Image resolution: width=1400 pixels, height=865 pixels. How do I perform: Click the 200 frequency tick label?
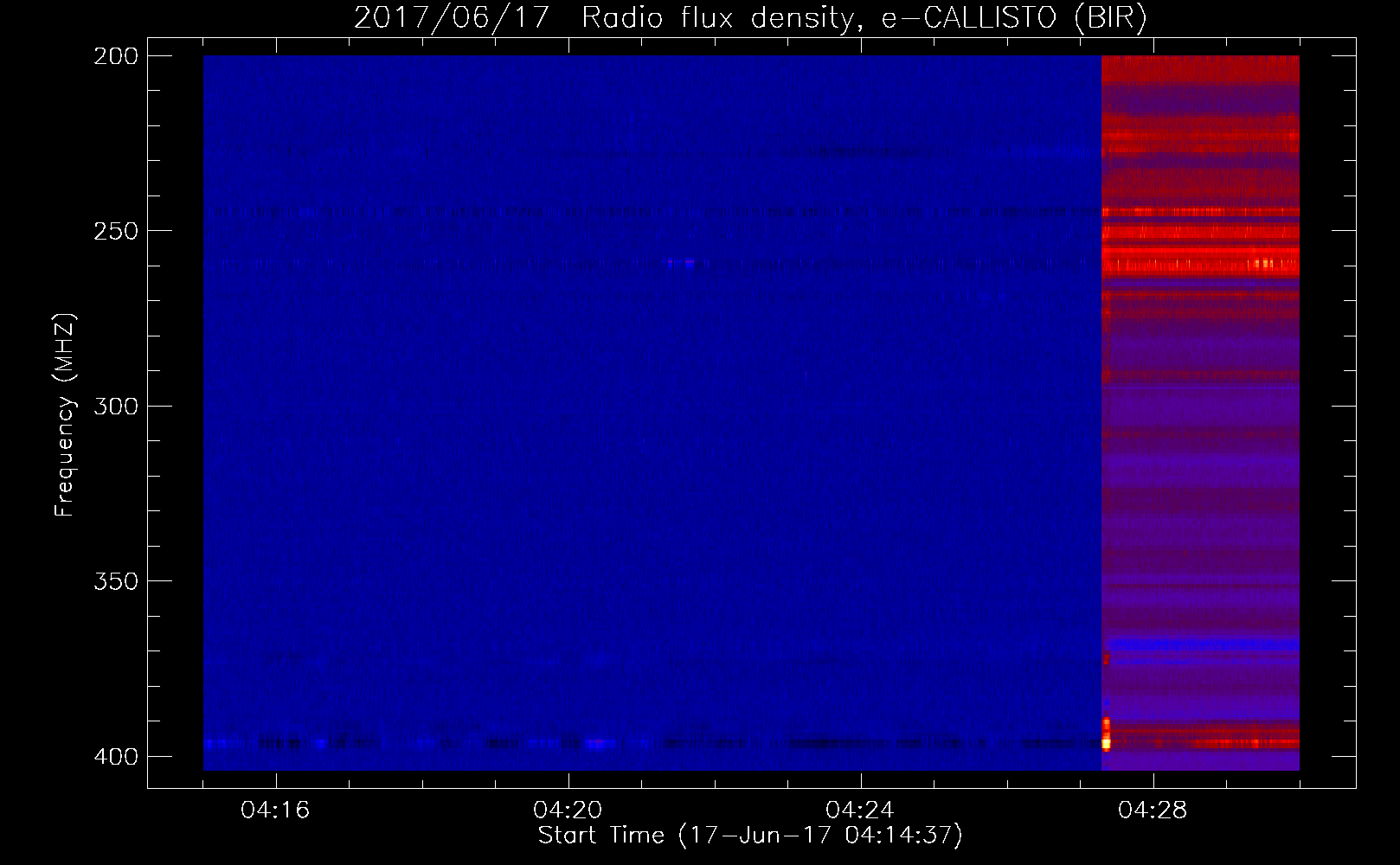[116, 56]
